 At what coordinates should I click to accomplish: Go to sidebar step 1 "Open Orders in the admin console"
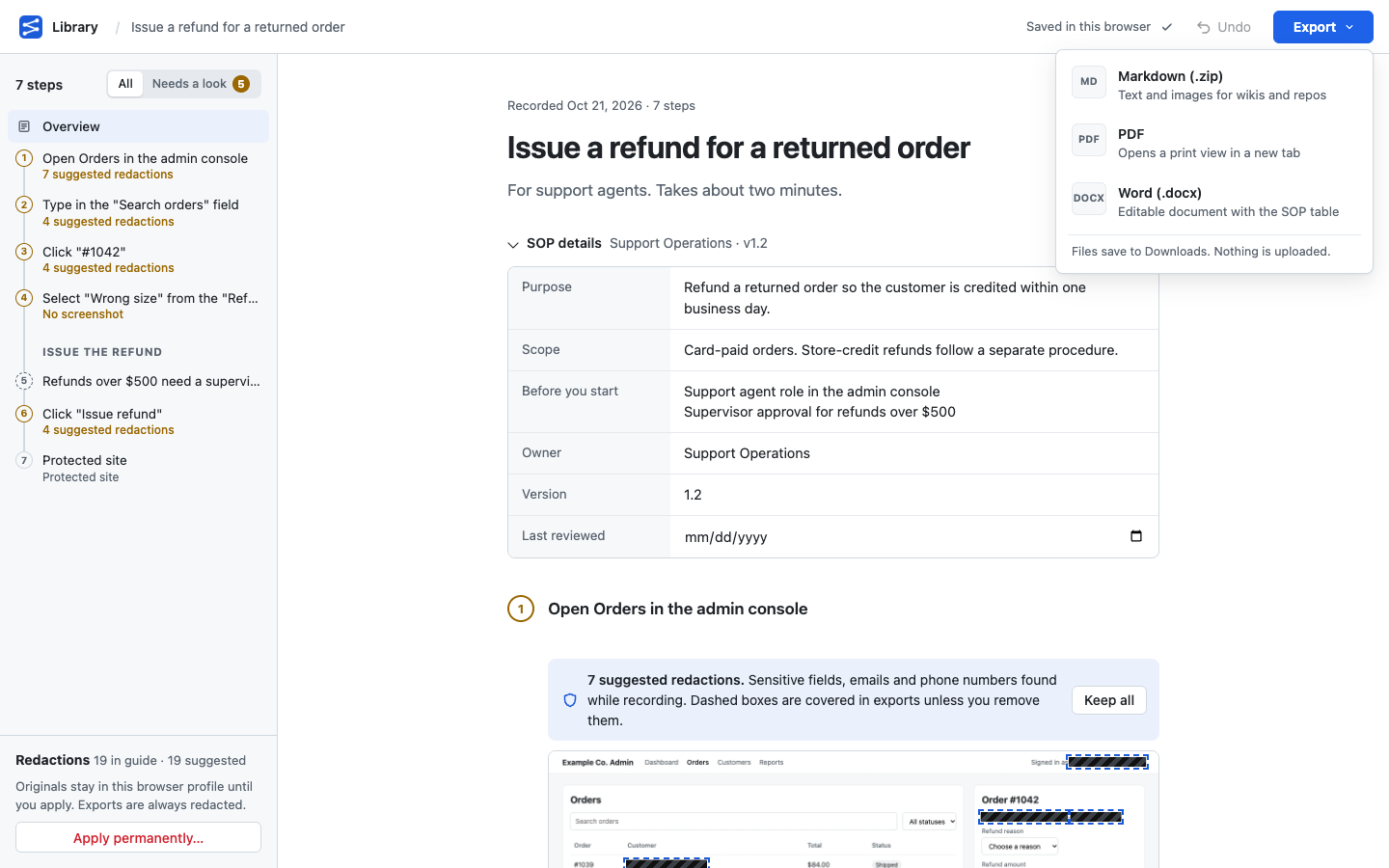pos(138,166)
